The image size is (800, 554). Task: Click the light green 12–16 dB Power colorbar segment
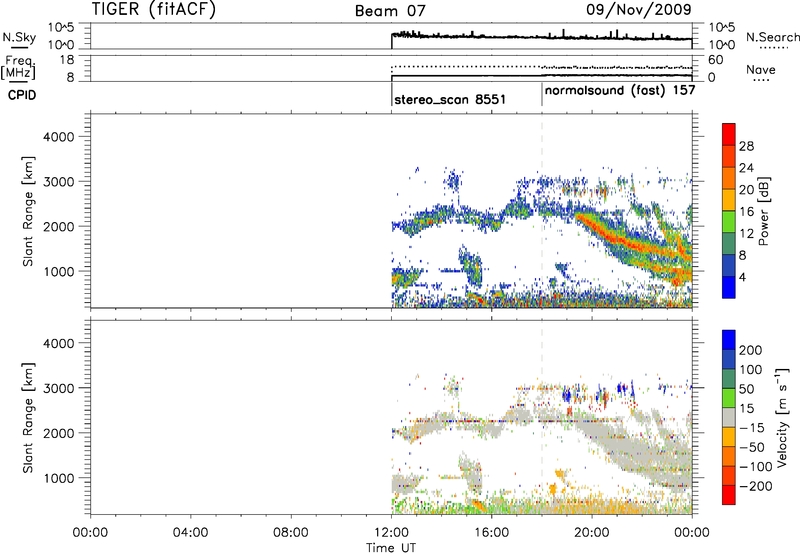(x=729, y=222)
